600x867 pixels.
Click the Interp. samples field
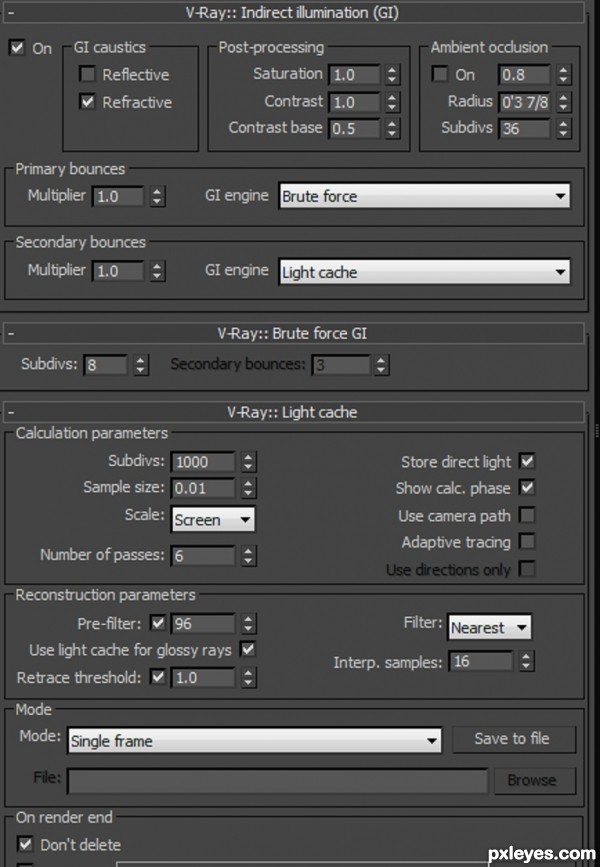[x=481, y=661]
